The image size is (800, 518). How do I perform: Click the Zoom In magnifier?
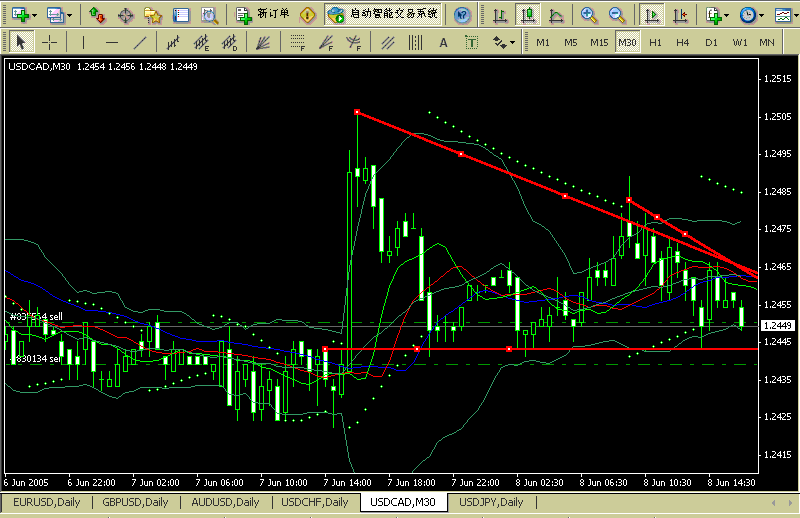(x=589, y=15)
